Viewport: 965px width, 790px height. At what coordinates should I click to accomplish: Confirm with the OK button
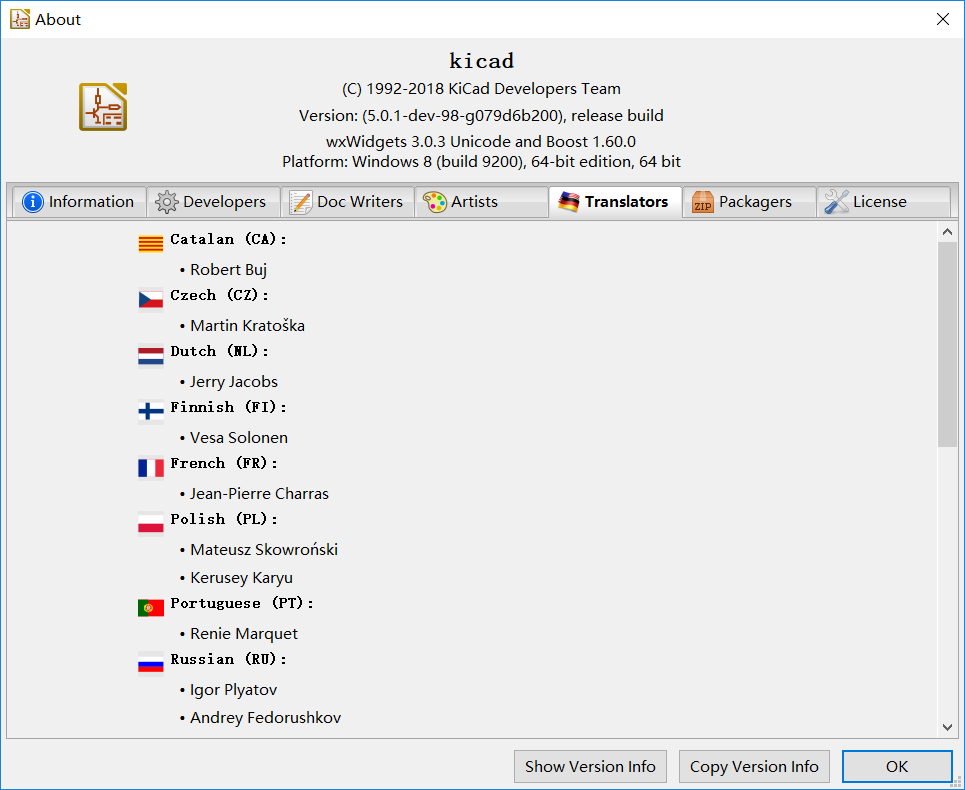[897, 767]
